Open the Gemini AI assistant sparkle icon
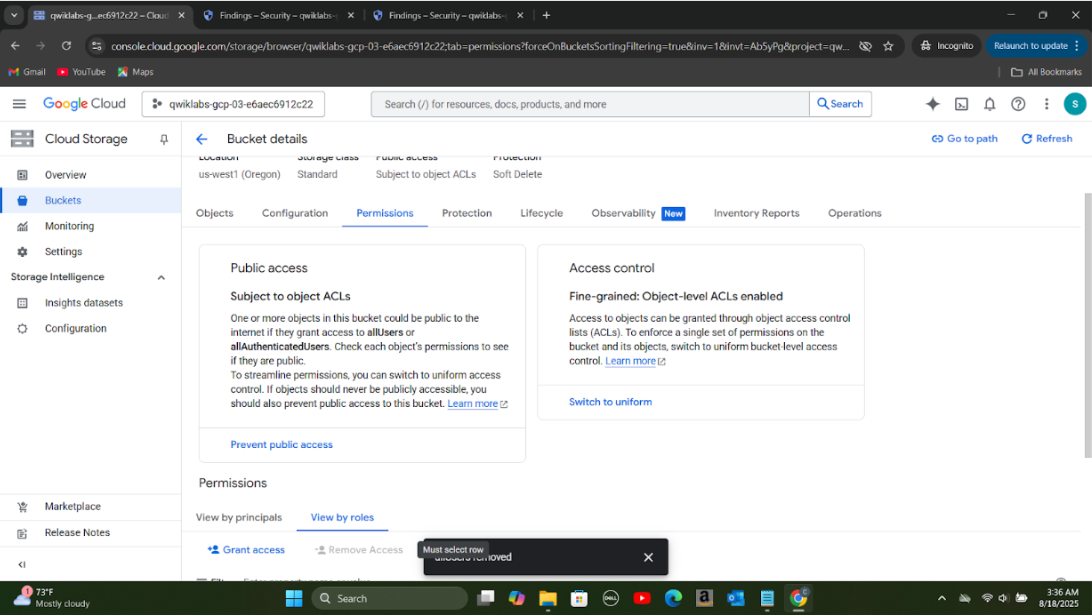Image resolution: width=1092 pixels, height=616 pixels. click(x=932, y=104)
